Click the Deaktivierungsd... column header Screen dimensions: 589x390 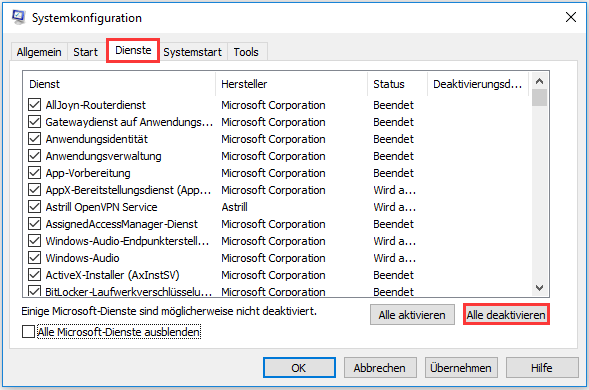478,84
